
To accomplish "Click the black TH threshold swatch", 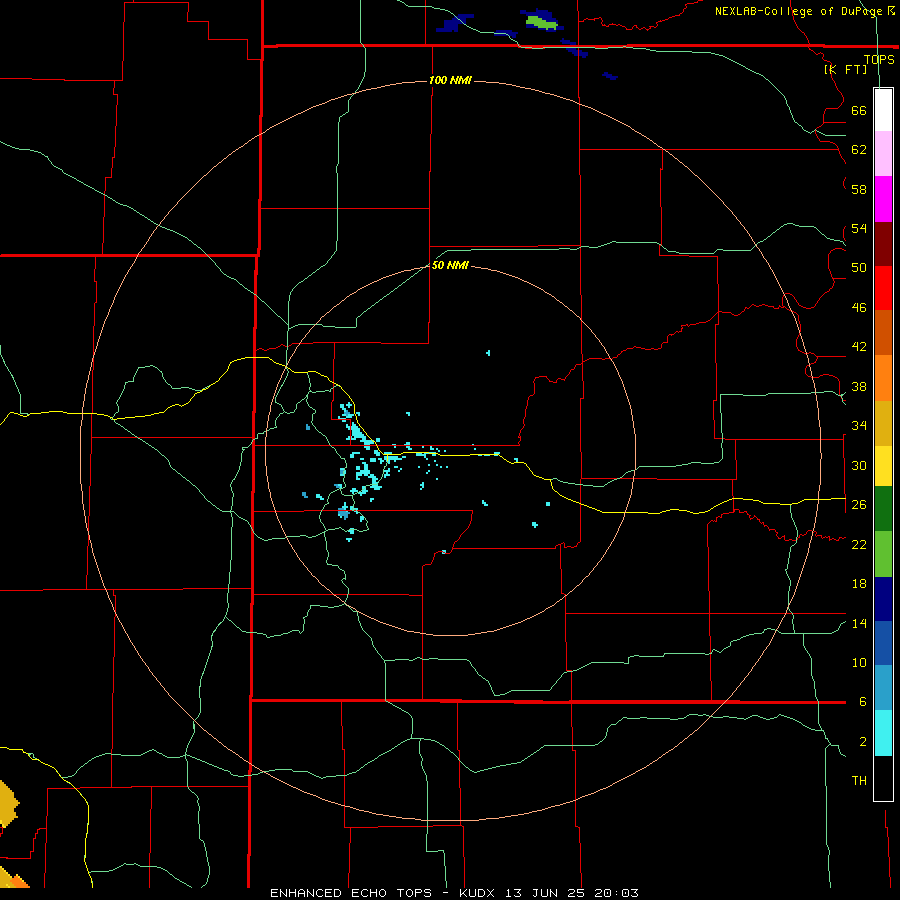I will (x=883, y=778).
